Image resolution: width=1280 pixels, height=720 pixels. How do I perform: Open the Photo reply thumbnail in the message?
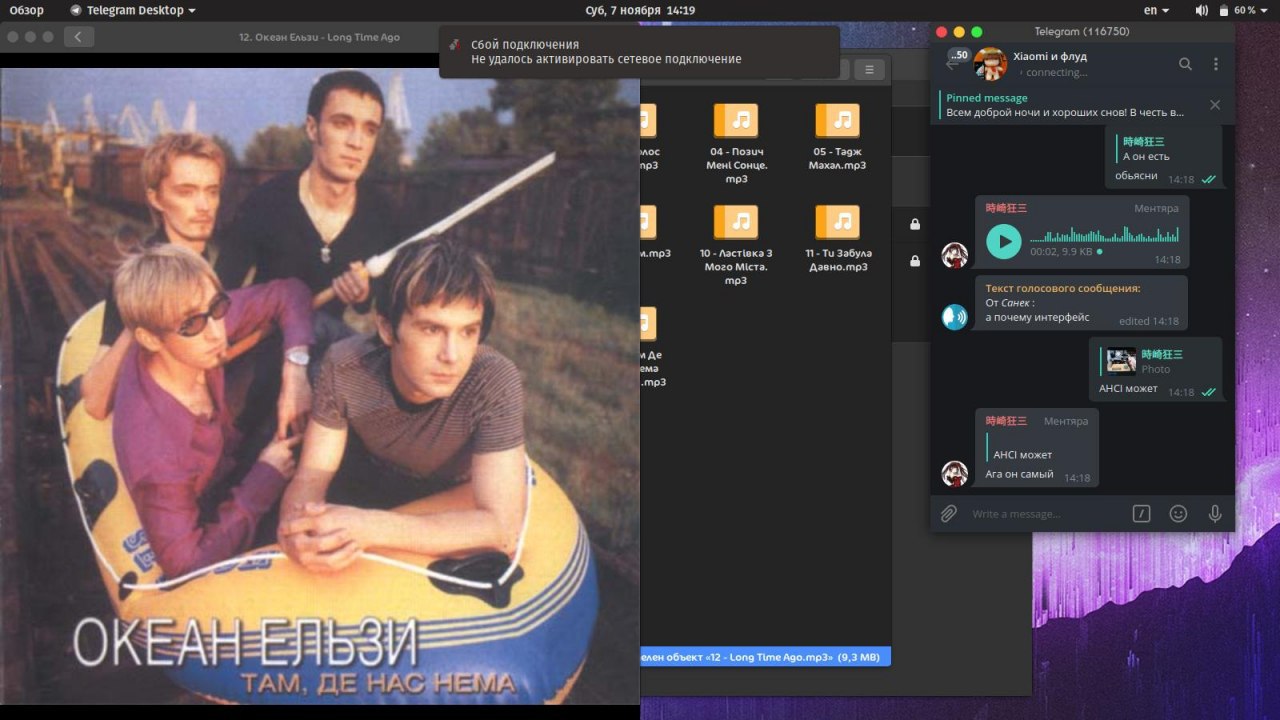pyautogui.click(x=1121, y=360)
